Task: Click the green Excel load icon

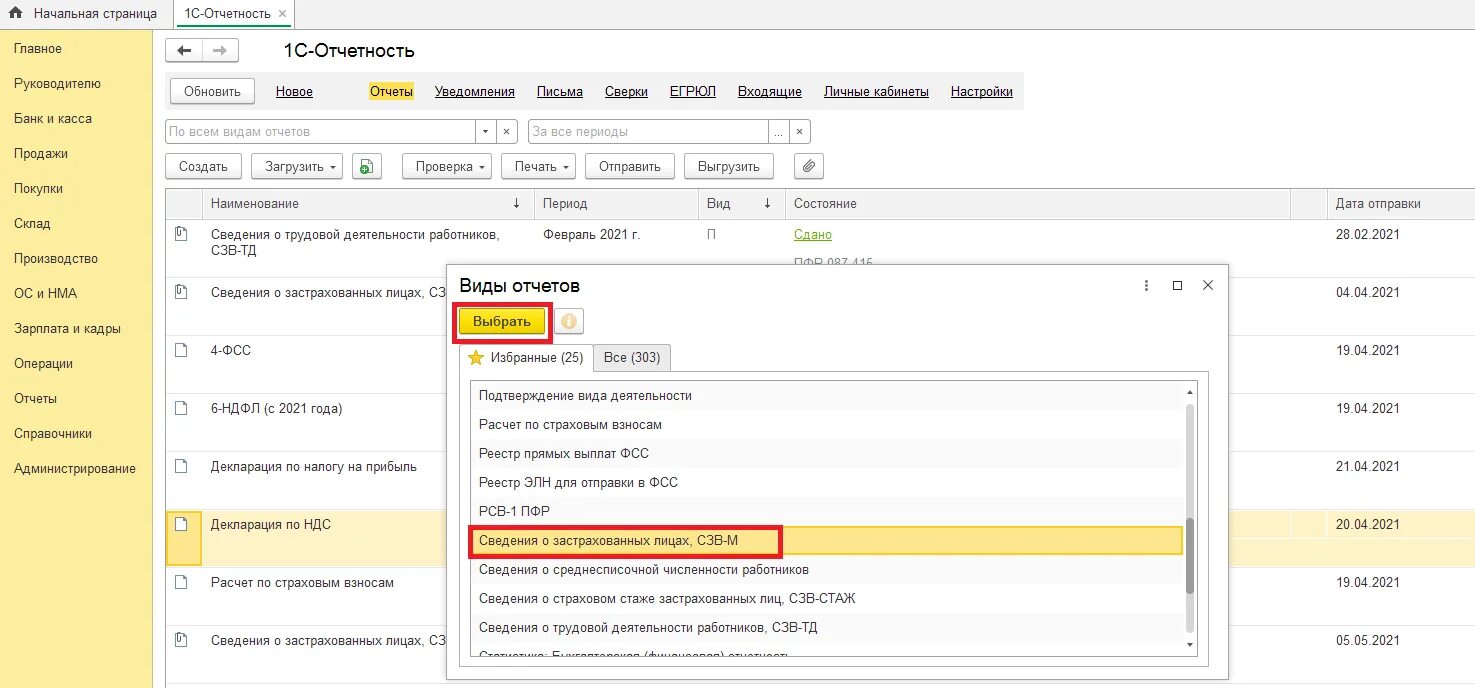Action: [x=367, y=166]
